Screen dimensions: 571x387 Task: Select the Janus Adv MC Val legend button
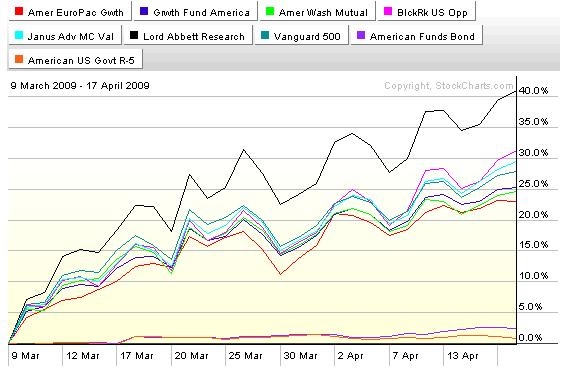(x=65, y=36)
